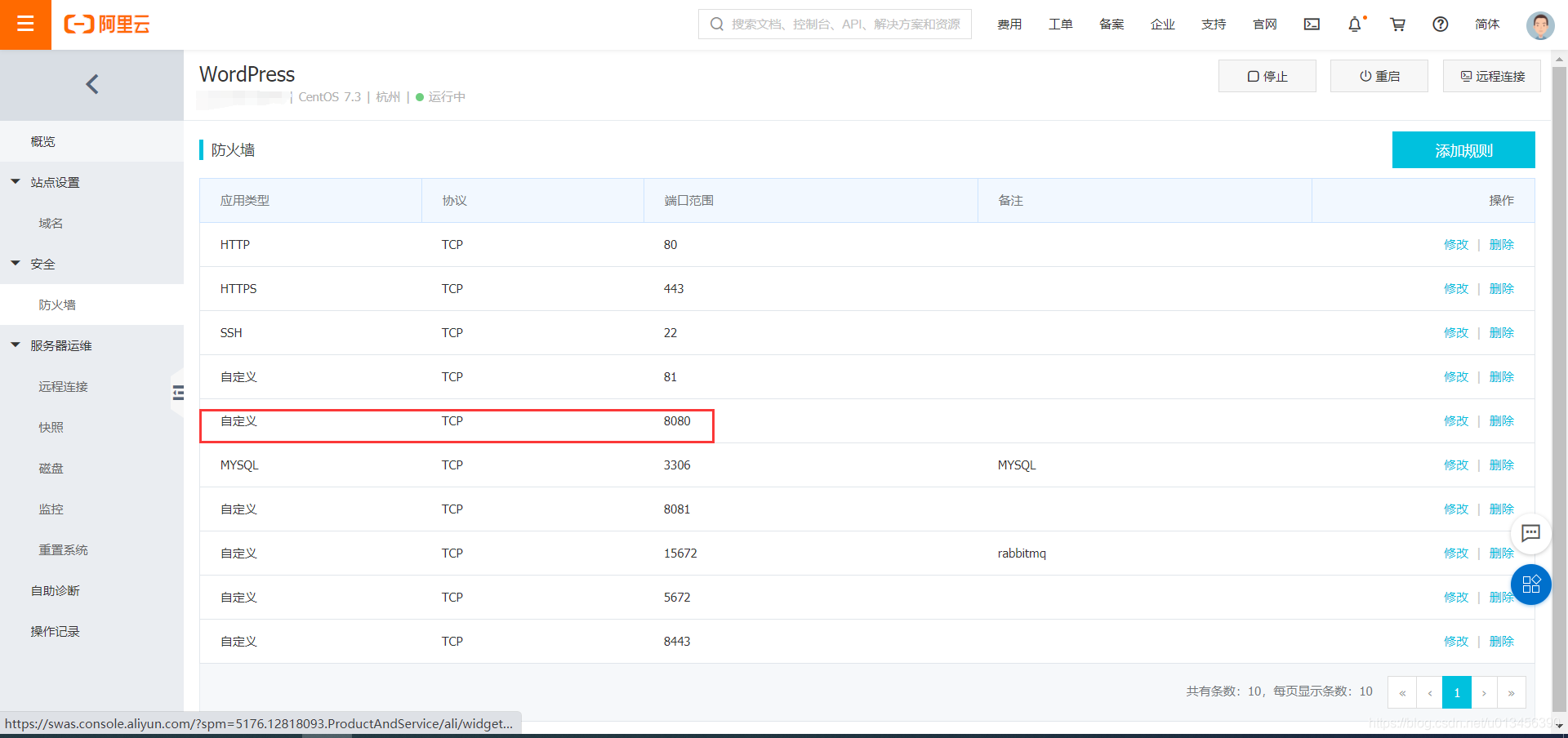Click 删除 for the HTTP rule
The image size is (1568, 738).
[x=1501, y=245]
